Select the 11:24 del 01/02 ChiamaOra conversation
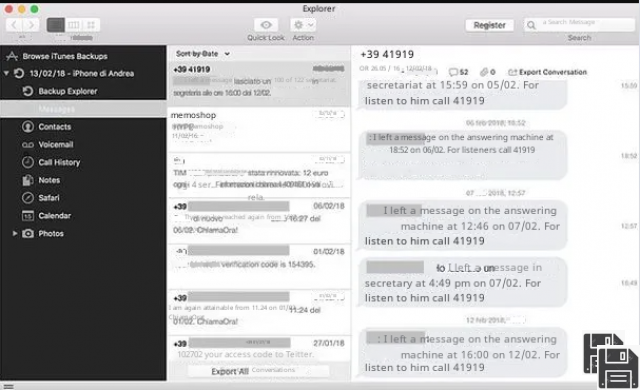This screenshot has width=640, height=390. click(x=259, y=312)
